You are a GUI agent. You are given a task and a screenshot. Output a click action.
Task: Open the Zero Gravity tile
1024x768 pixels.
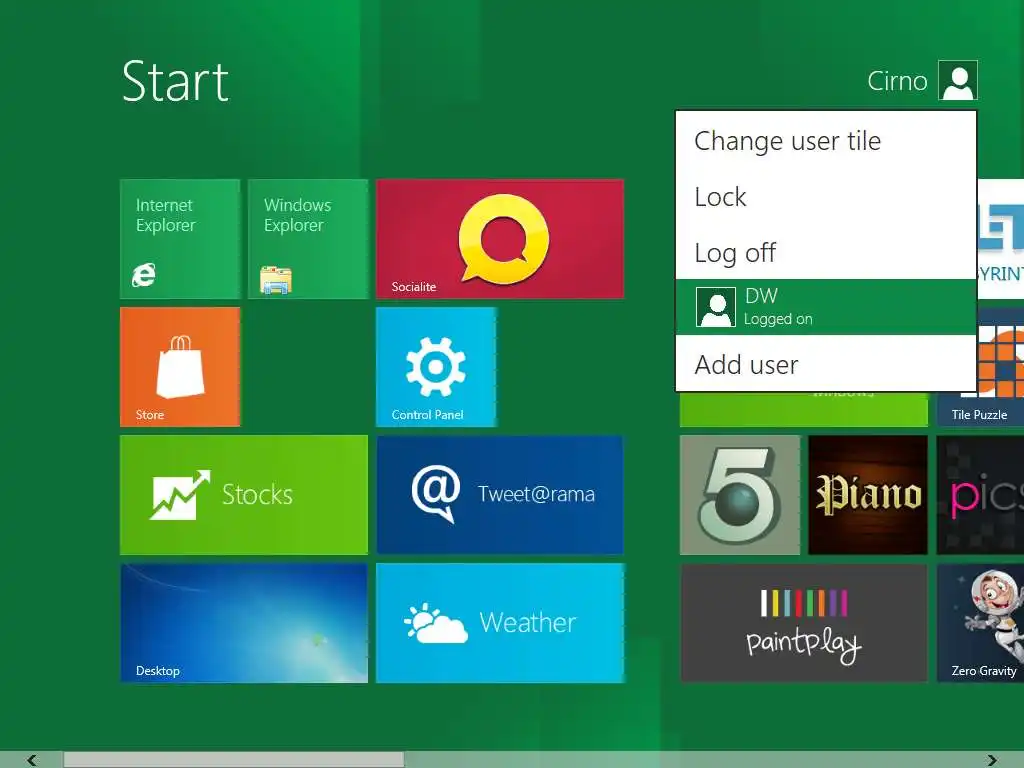pos(980,624)
